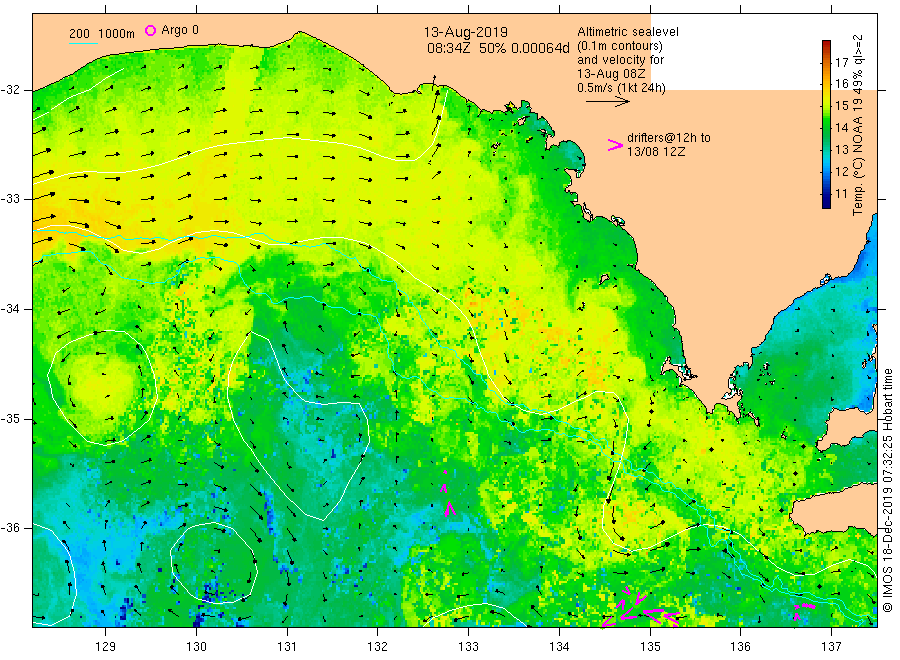Click the longitude label 130
This screenshot has height=660, width=900.
pyautogui.click(x=196, y=647)
